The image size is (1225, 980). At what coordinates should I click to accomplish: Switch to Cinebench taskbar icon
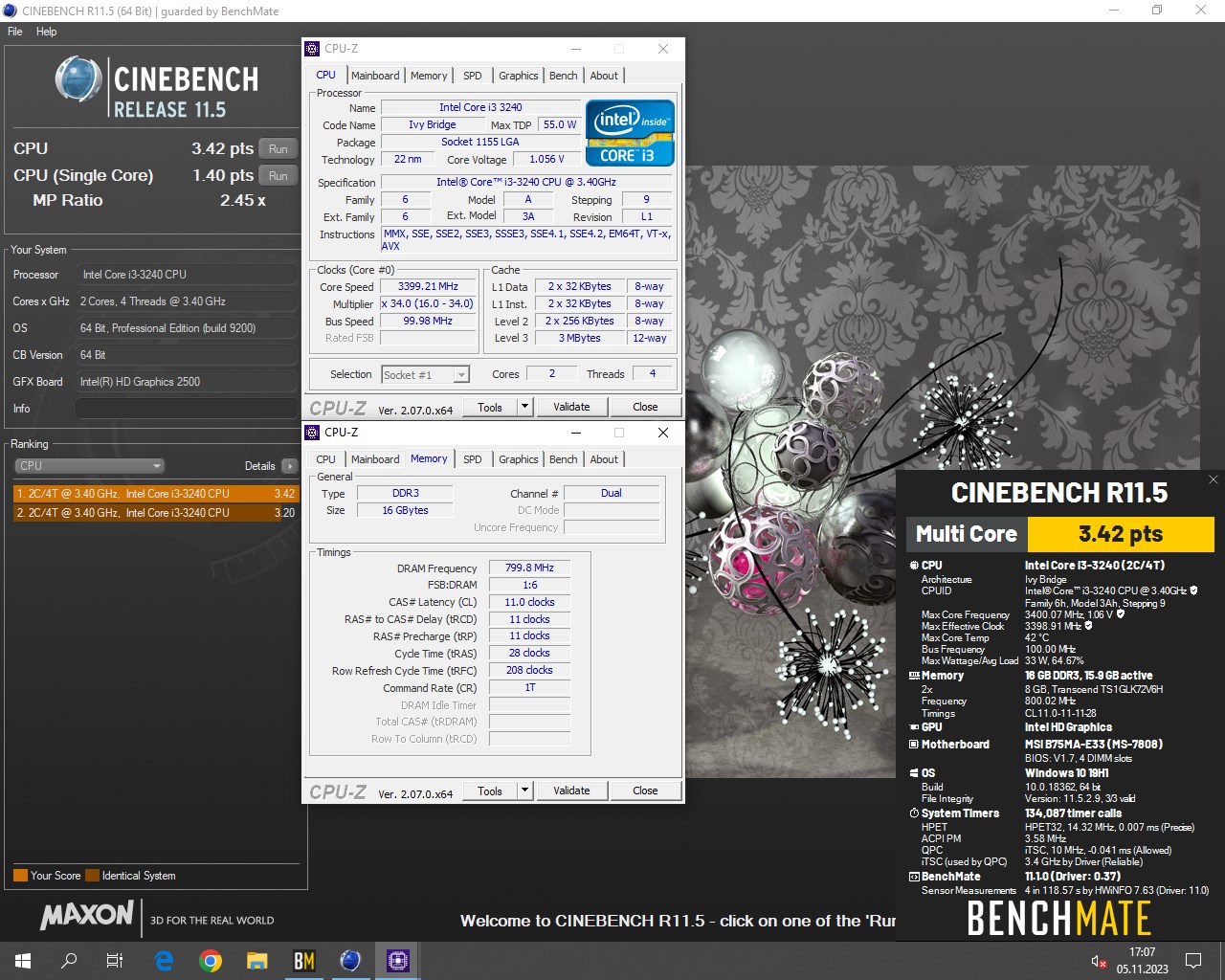tap(350, 961)
